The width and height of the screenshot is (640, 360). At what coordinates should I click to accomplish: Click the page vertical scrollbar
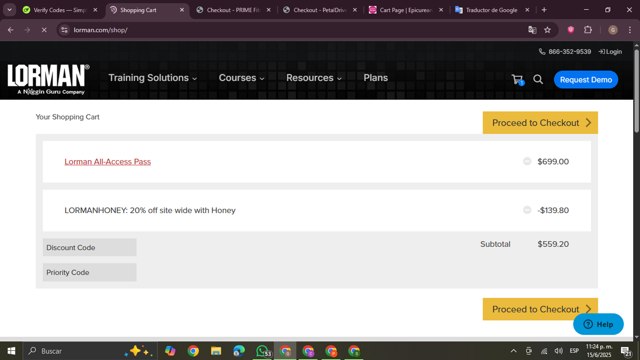[x=636, y=91]
